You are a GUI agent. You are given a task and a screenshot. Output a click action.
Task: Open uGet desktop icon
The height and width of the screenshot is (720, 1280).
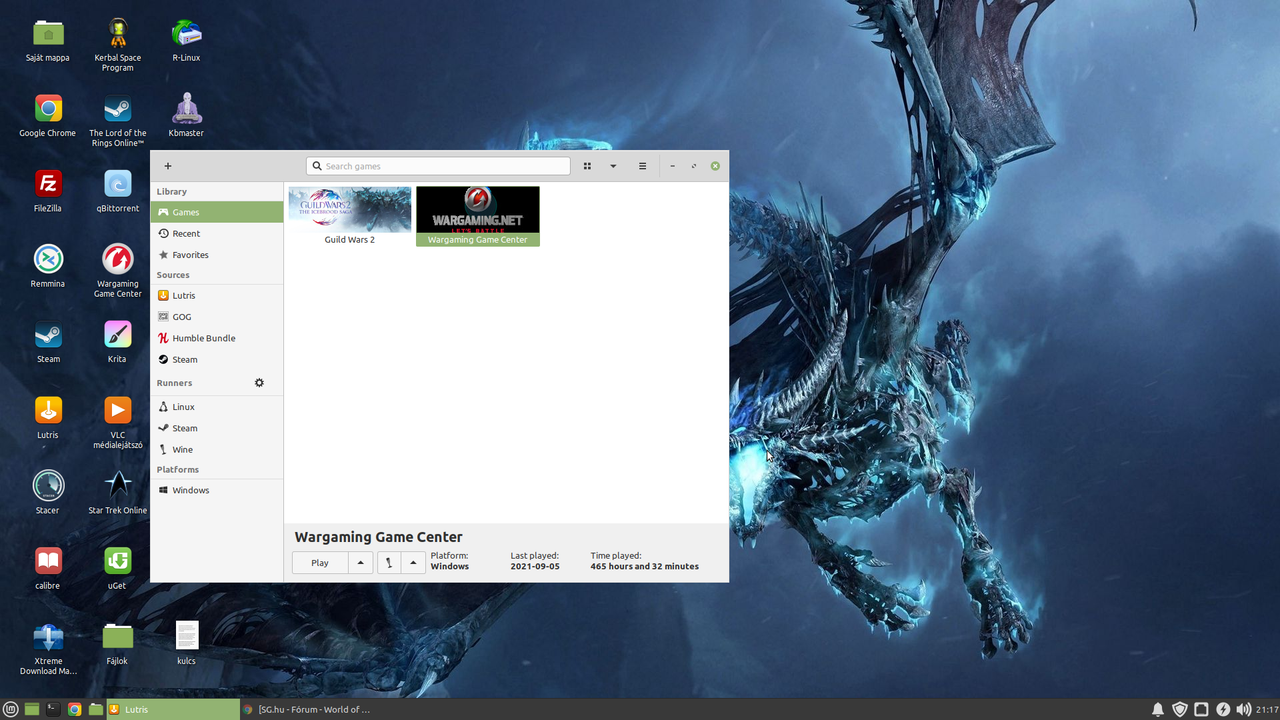[118, 561]
